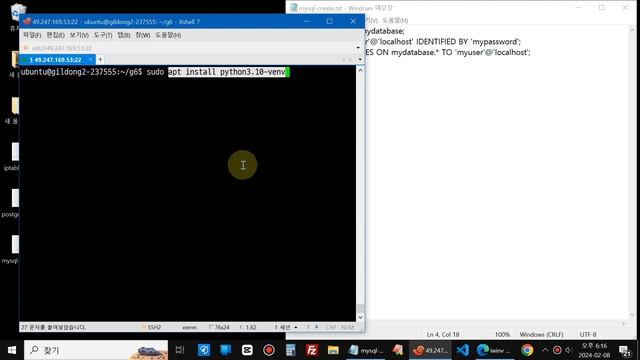Click the xterm status bar entry
This screenshot has height=360, width=640.
point(189,327)
